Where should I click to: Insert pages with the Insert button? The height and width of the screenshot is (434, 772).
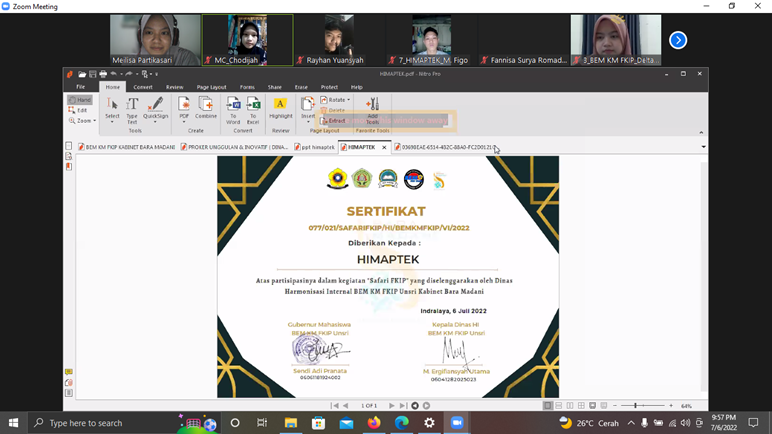point(308,110)
